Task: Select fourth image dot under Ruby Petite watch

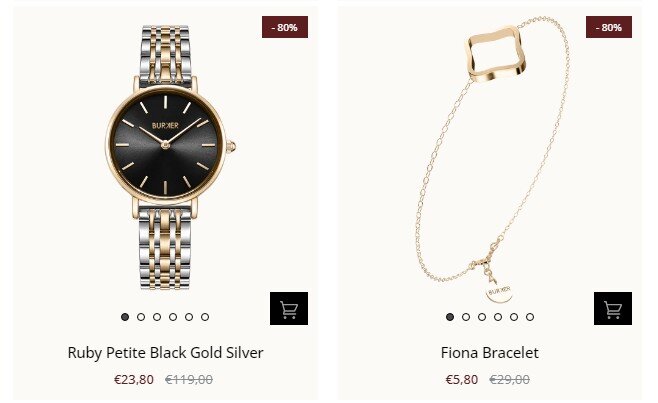Action: pos(173,317)
